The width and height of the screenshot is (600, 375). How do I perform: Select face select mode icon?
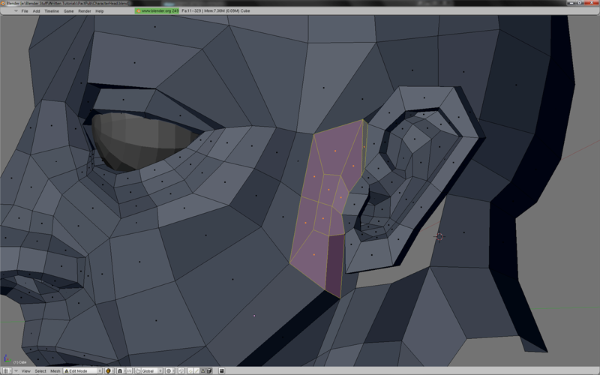coord(203,371)
